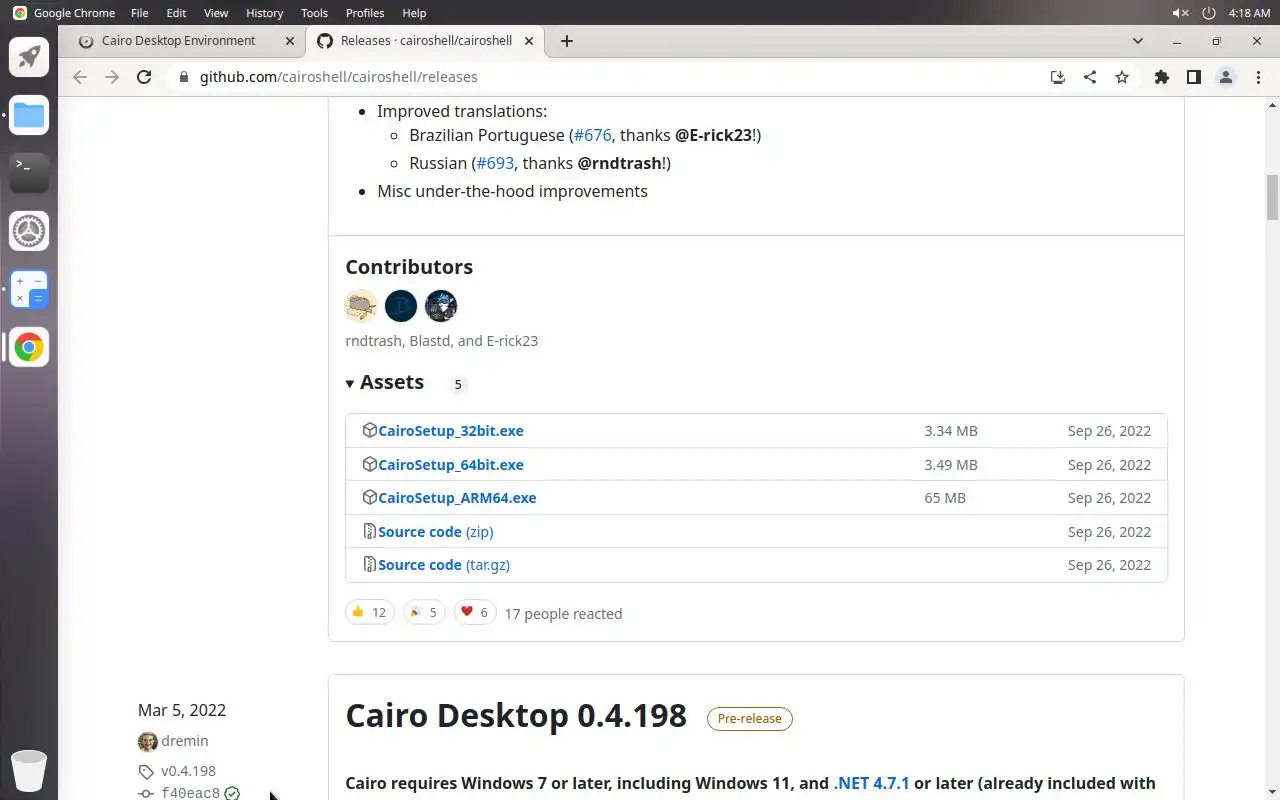This screenshot has height=800, width=1280.
Task: Click the second contributor avatar Blastd
Action: point(401,306)
